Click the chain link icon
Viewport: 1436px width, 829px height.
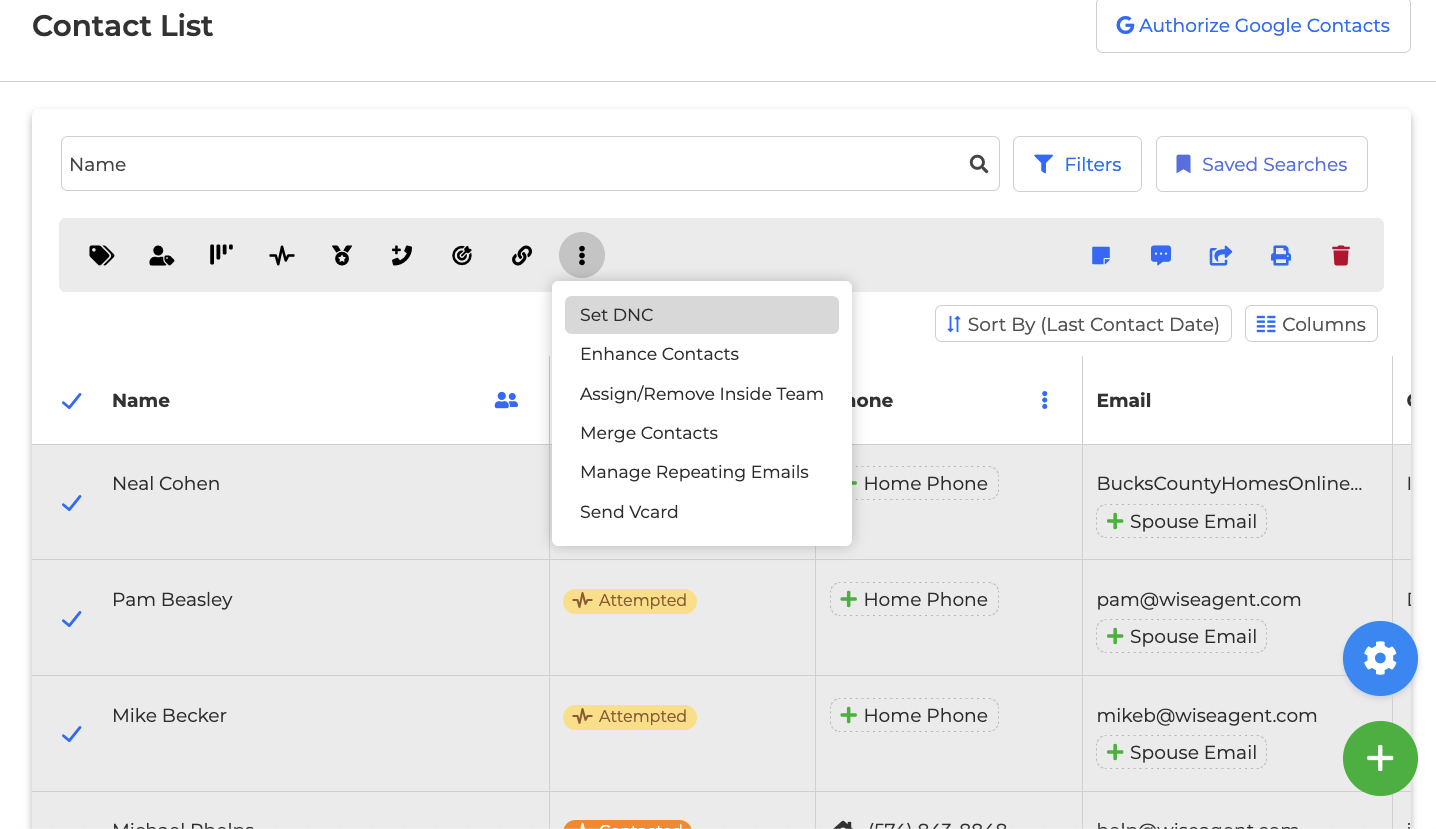click(522, 256)
